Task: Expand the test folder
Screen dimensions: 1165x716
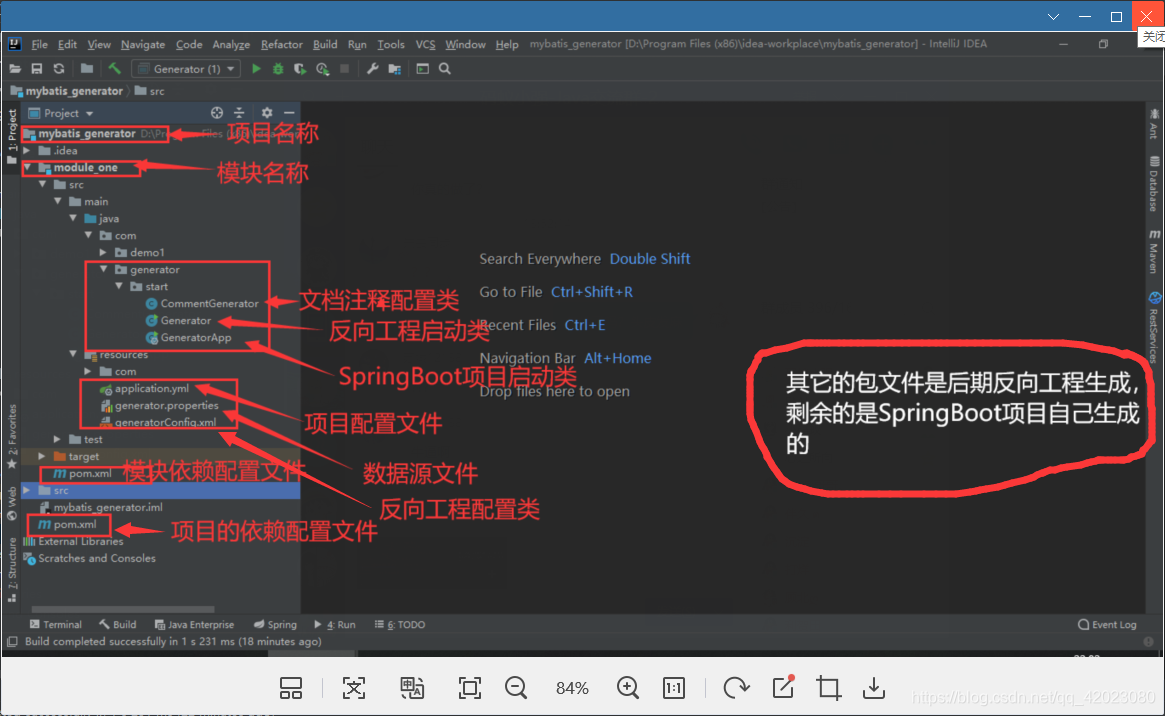Action: click(57, 440)
